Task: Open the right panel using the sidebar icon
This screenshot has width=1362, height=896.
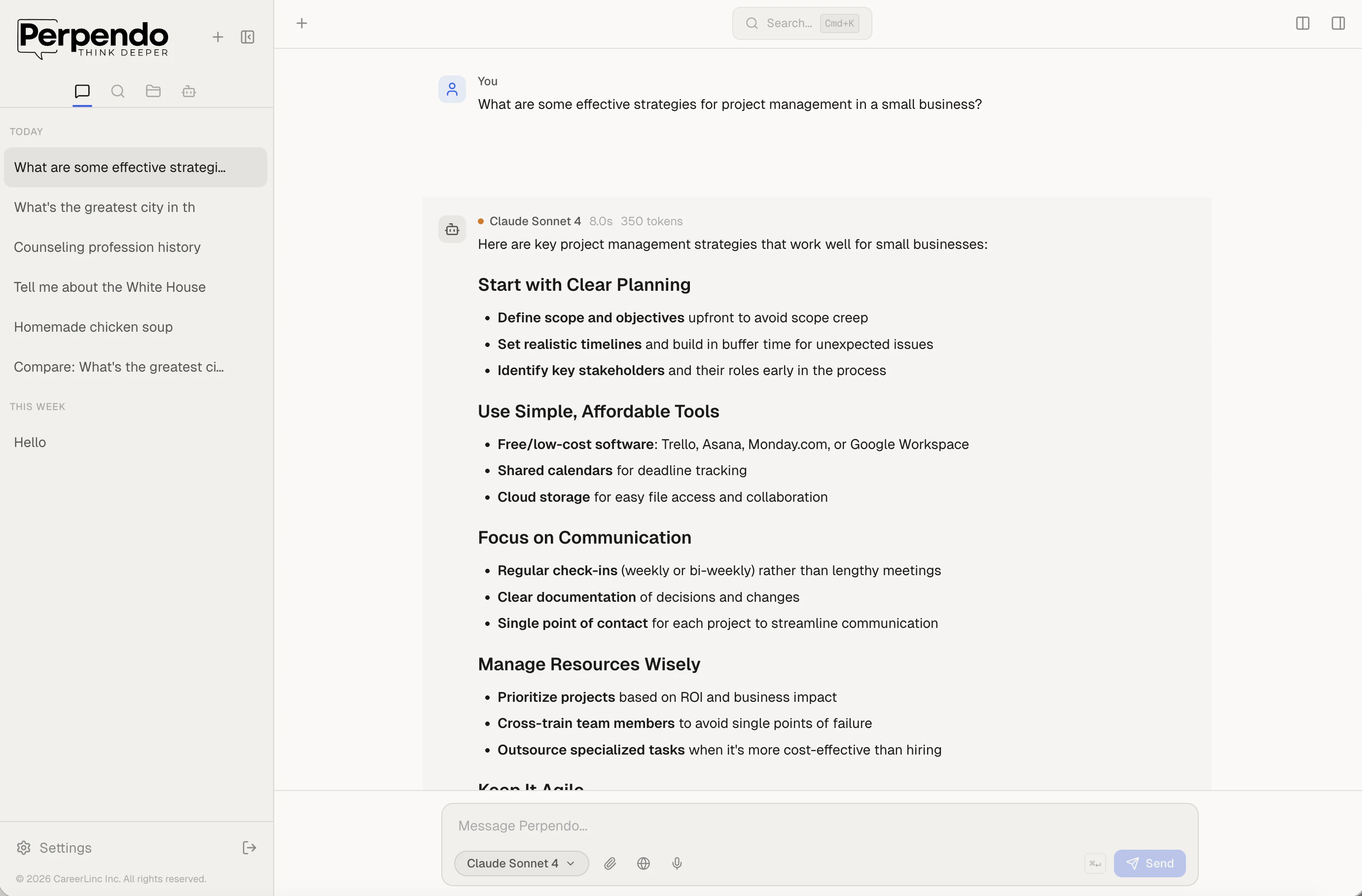Action: click(x=1338, y=24)
